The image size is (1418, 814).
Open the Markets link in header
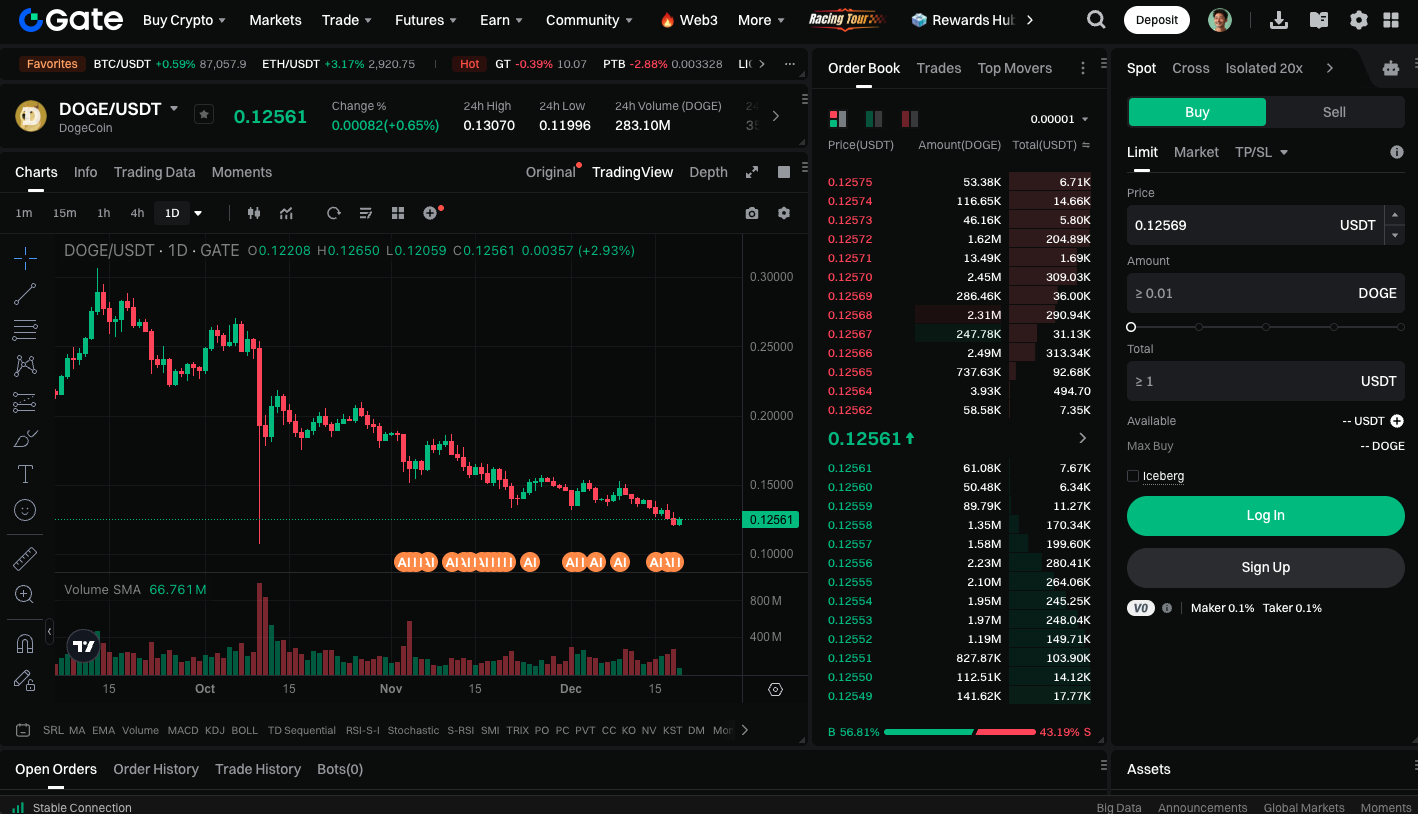(x=275, y=20)
